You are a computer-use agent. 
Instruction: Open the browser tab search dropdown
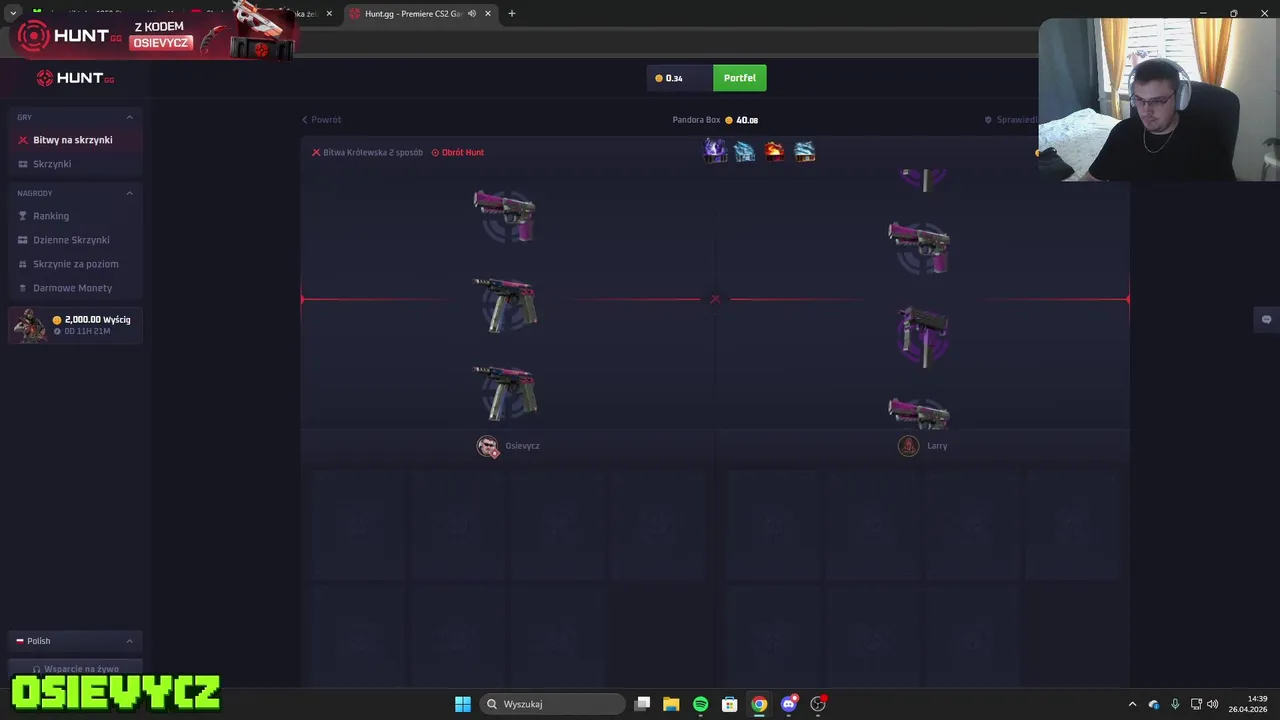tap(13, 14)
